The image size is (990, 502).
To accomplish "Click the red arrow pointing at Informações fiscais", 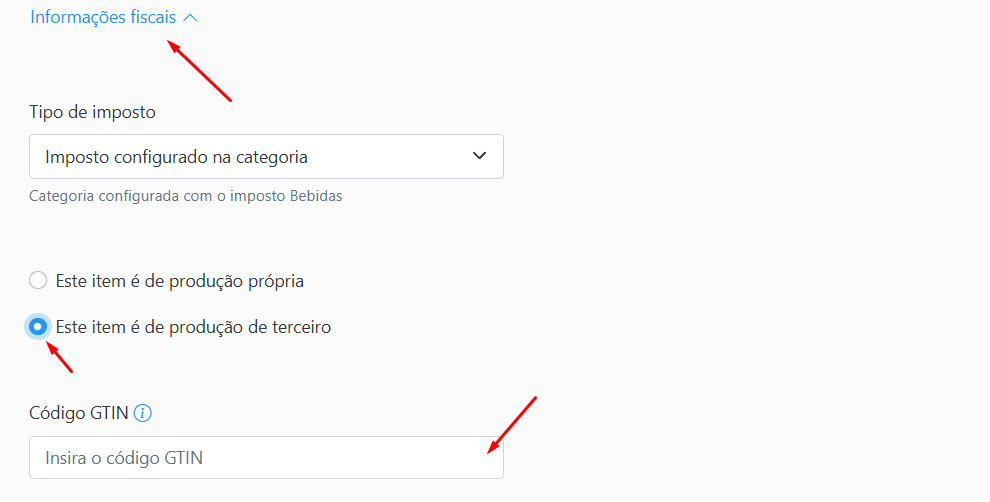I will pos(200,70).
